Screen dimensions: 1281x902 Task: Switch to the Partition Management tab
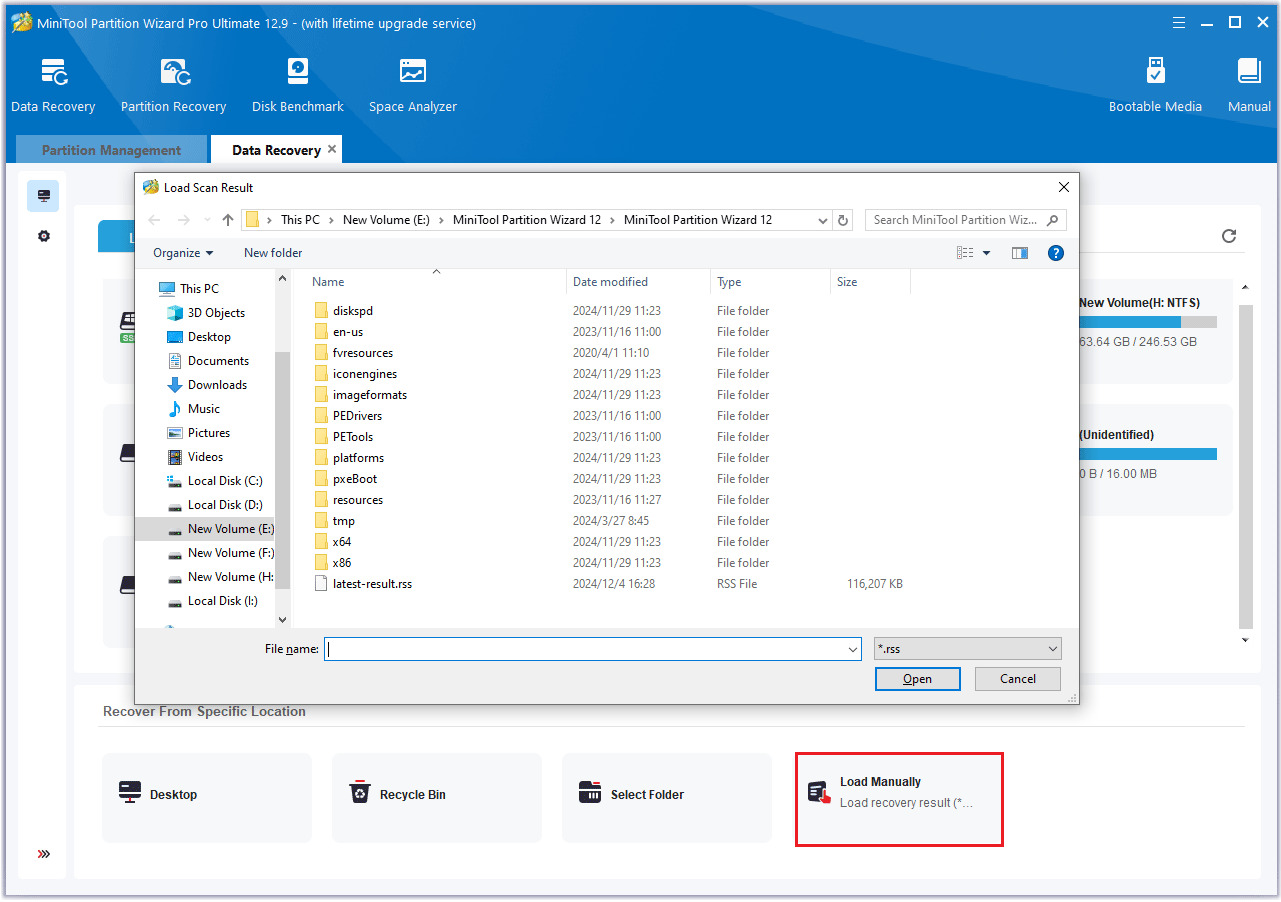click(111, 150)
